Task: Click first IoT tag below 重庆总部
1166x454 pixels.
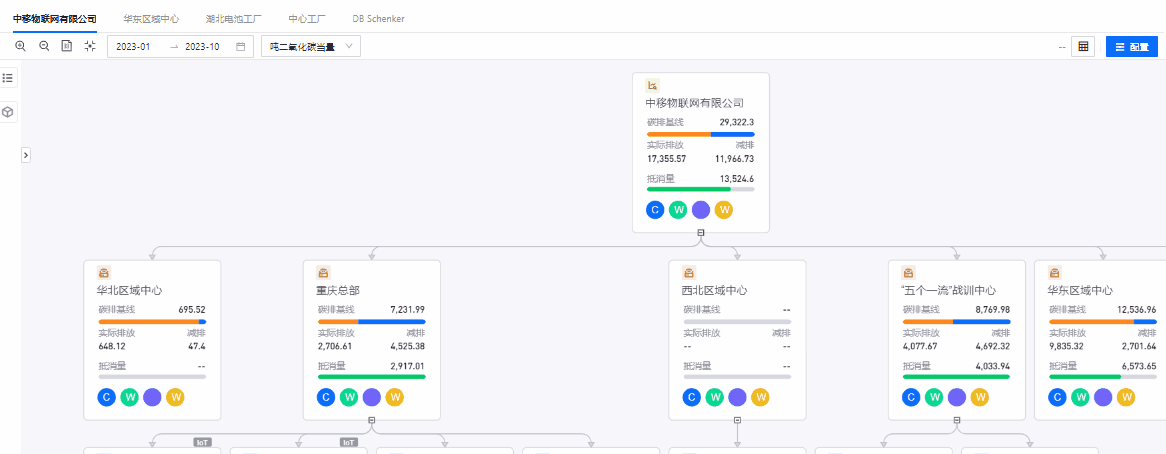Action: 203,442
